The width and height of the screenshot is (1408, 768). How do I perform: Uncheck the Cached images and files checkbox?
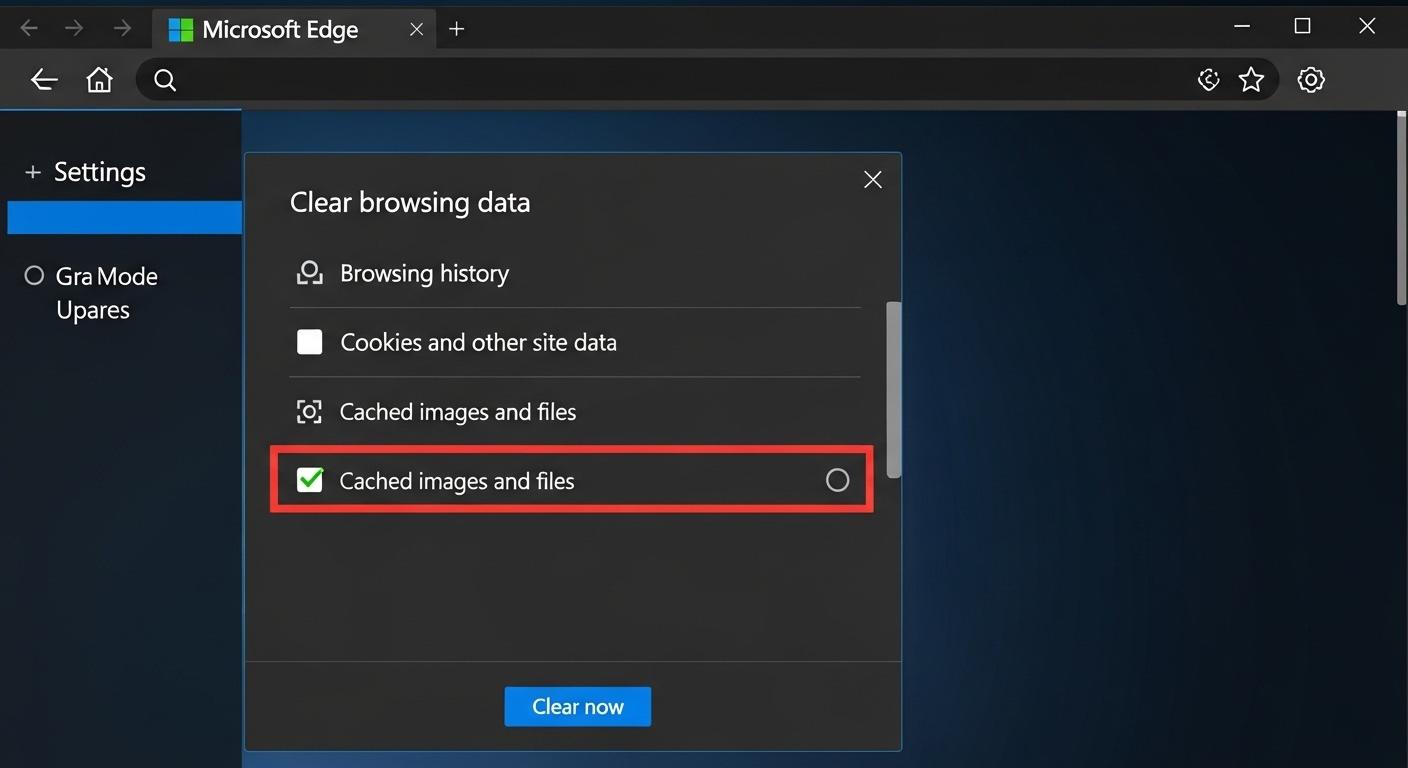tap(310, 480)
